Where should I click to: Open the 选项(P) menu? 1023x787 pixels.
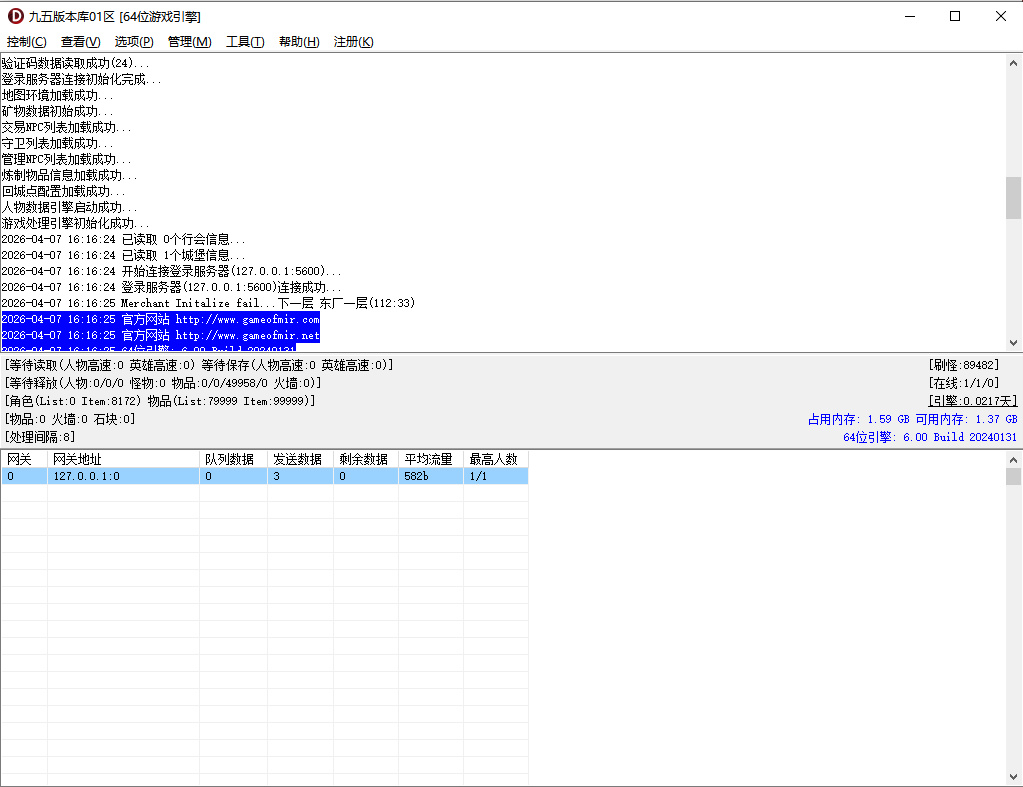click(x=134, y=42)
